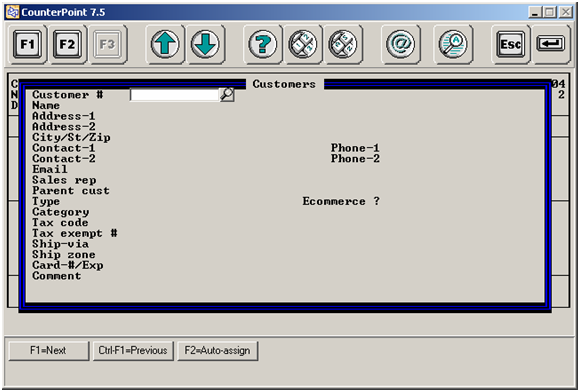Click the Category label
580x390 pixels.
(60, 212)
